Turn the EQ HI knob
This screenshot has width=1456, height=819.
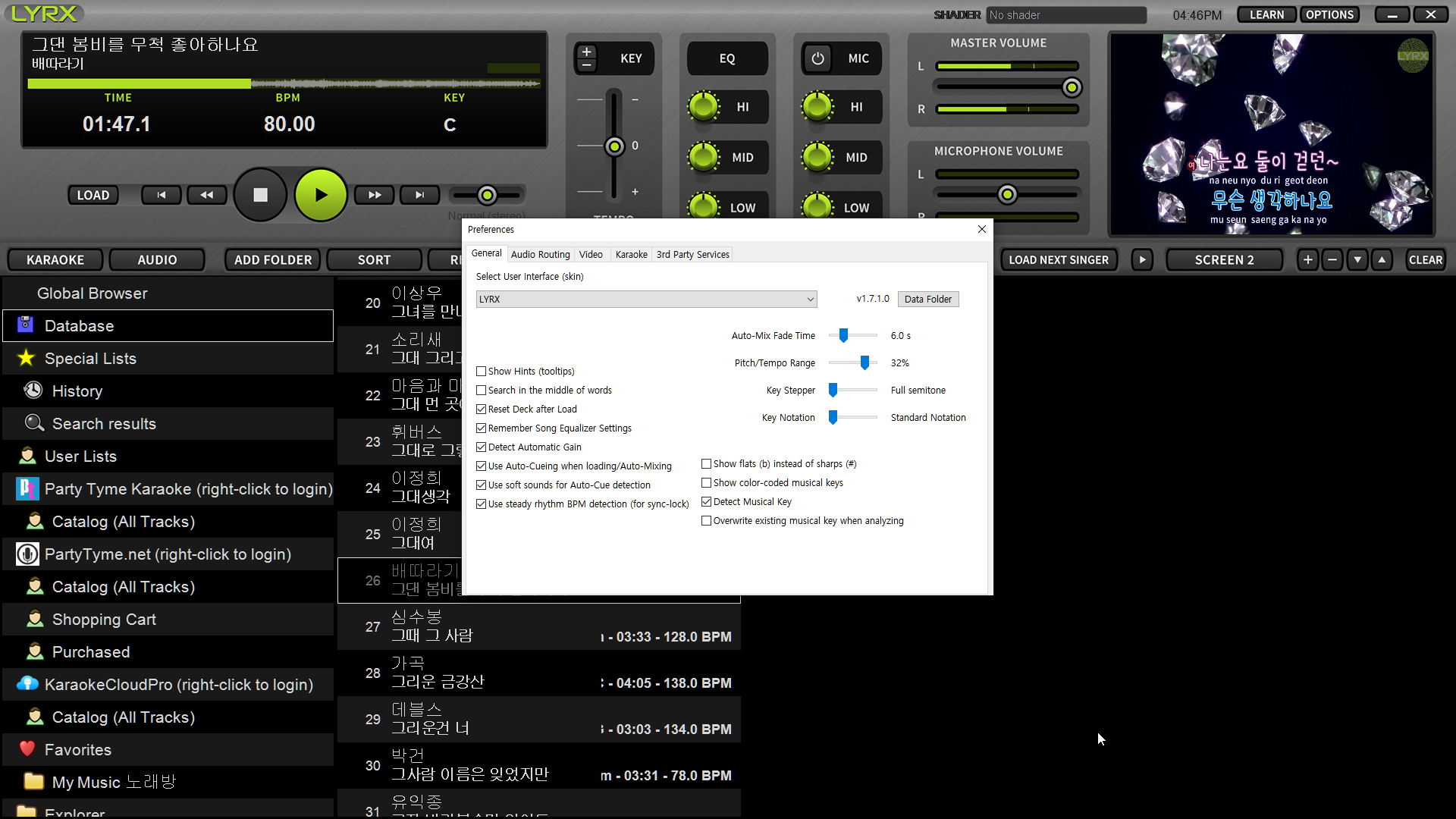[704, 107]
